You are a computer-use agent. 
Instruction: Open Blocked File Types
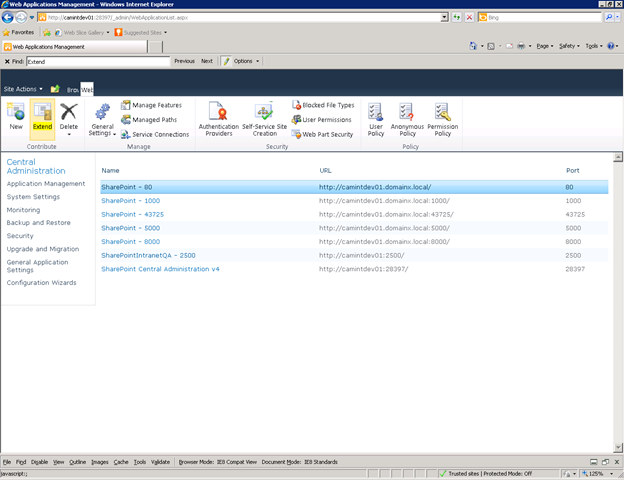point(323,105)
